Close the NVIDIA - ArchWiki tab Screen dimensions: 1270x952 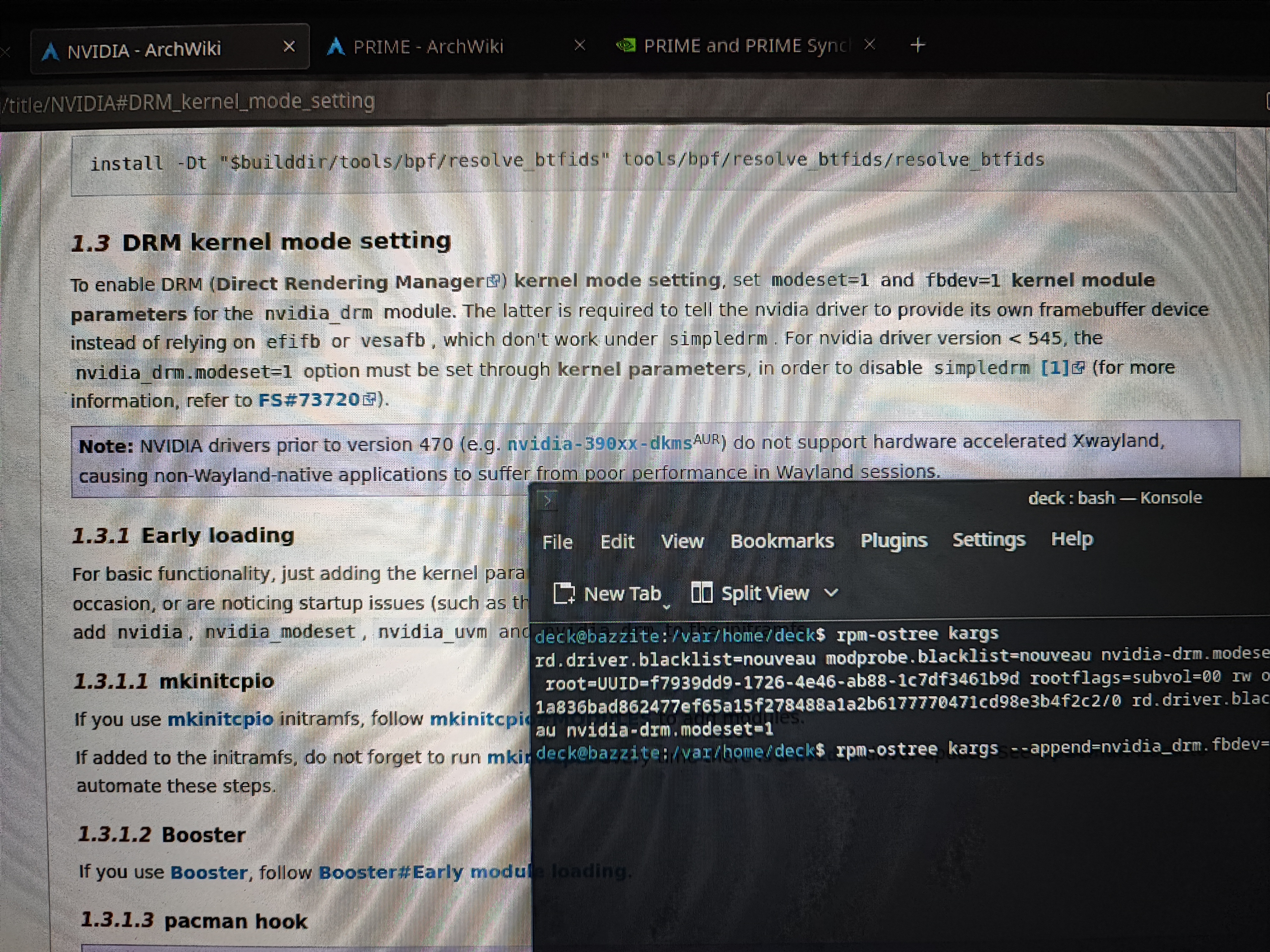289,46
